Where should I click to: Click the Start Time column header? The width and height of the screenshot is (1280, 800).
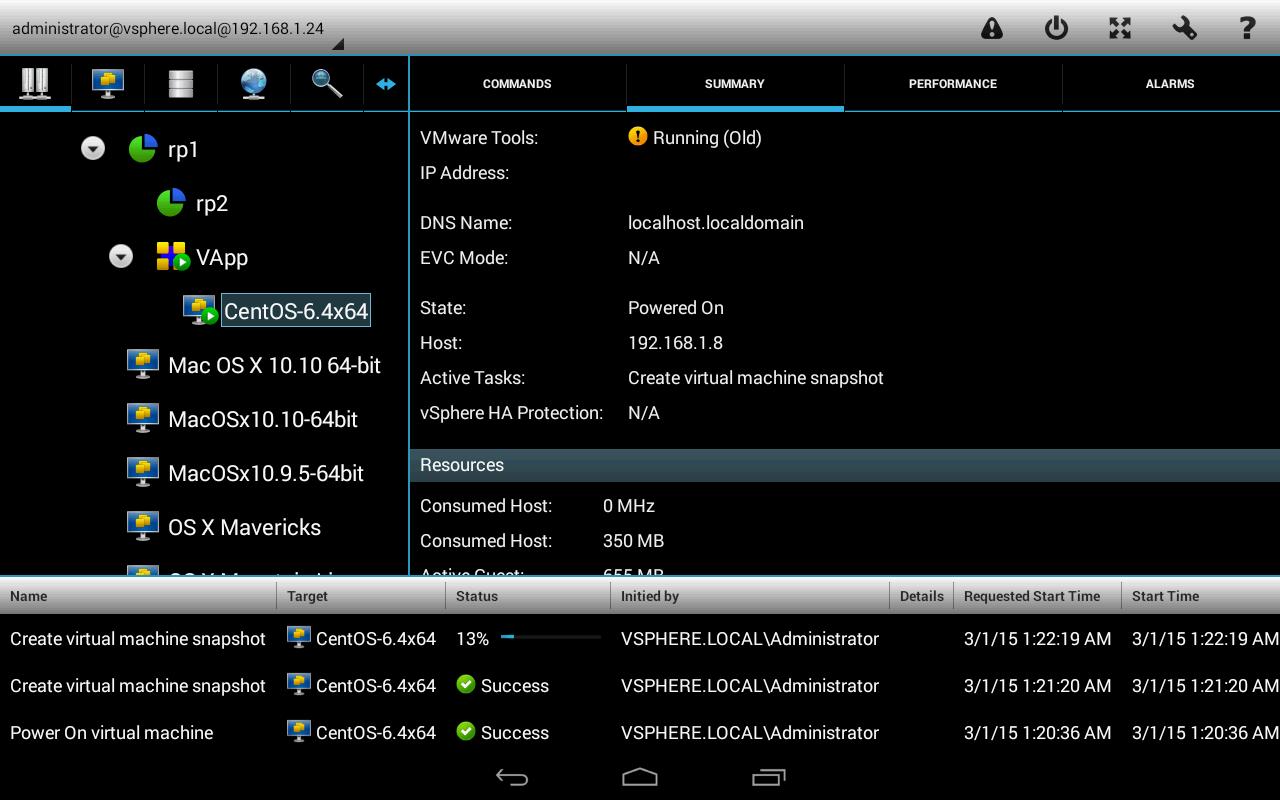(1200, 596)
